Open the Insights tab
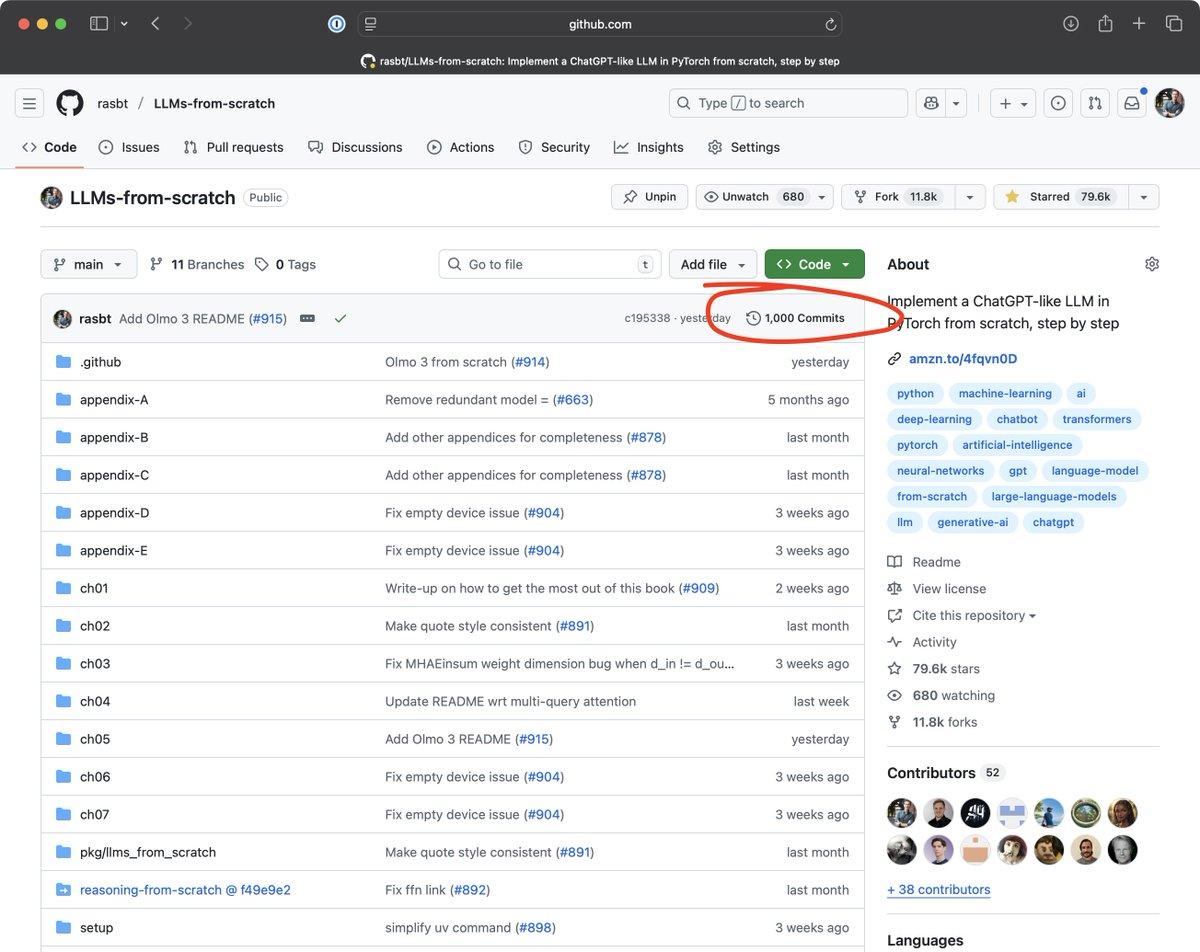 tap(648, 147)
